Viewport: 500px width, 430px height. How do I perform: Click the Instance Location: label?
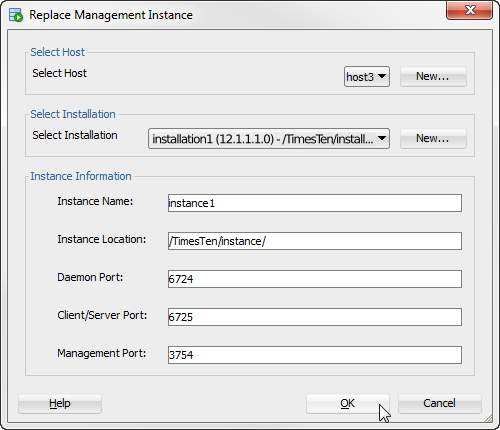[102, 239]
